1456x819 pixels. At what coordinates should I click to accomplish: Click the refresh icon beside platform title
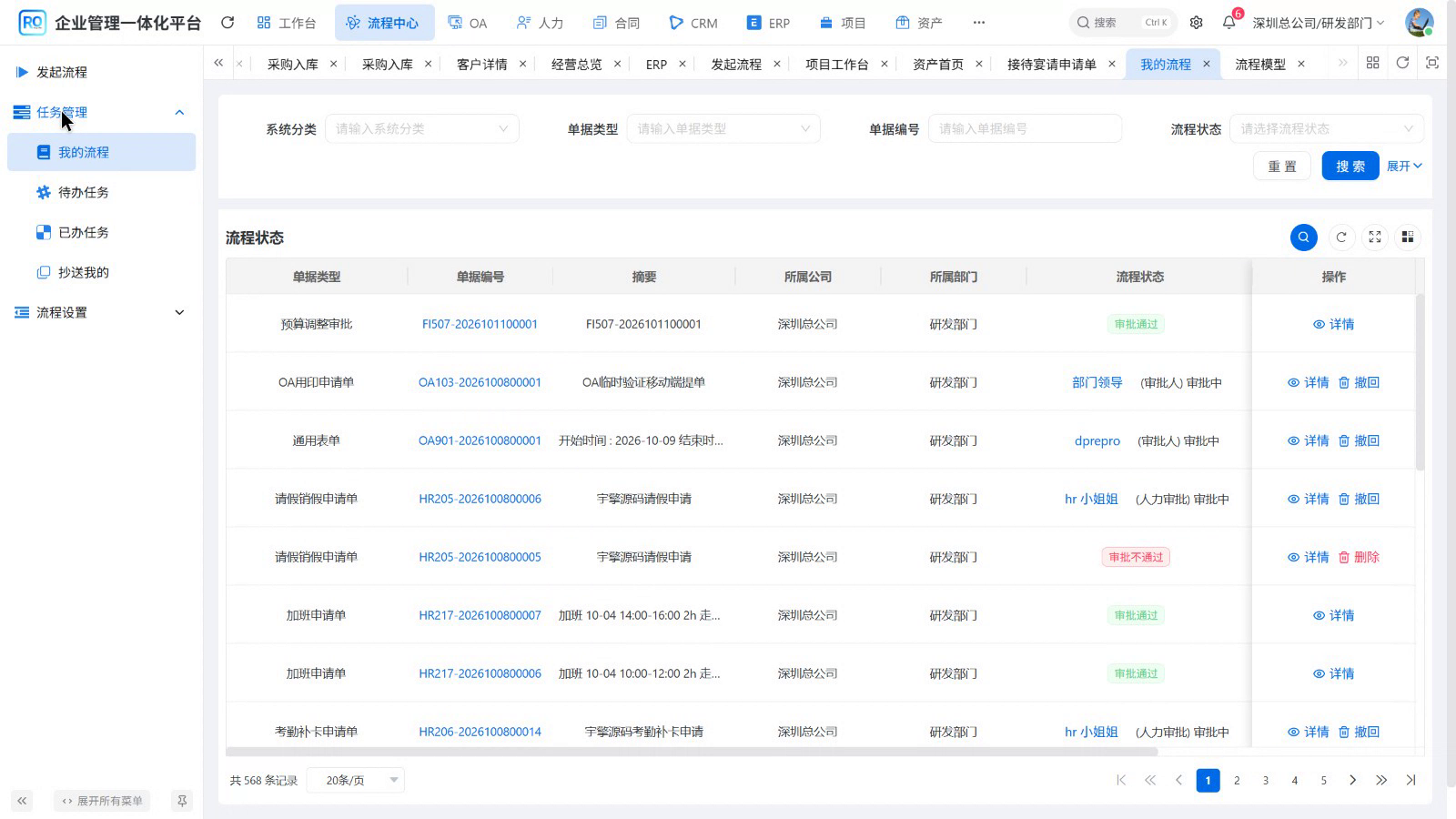coord(227,23)
